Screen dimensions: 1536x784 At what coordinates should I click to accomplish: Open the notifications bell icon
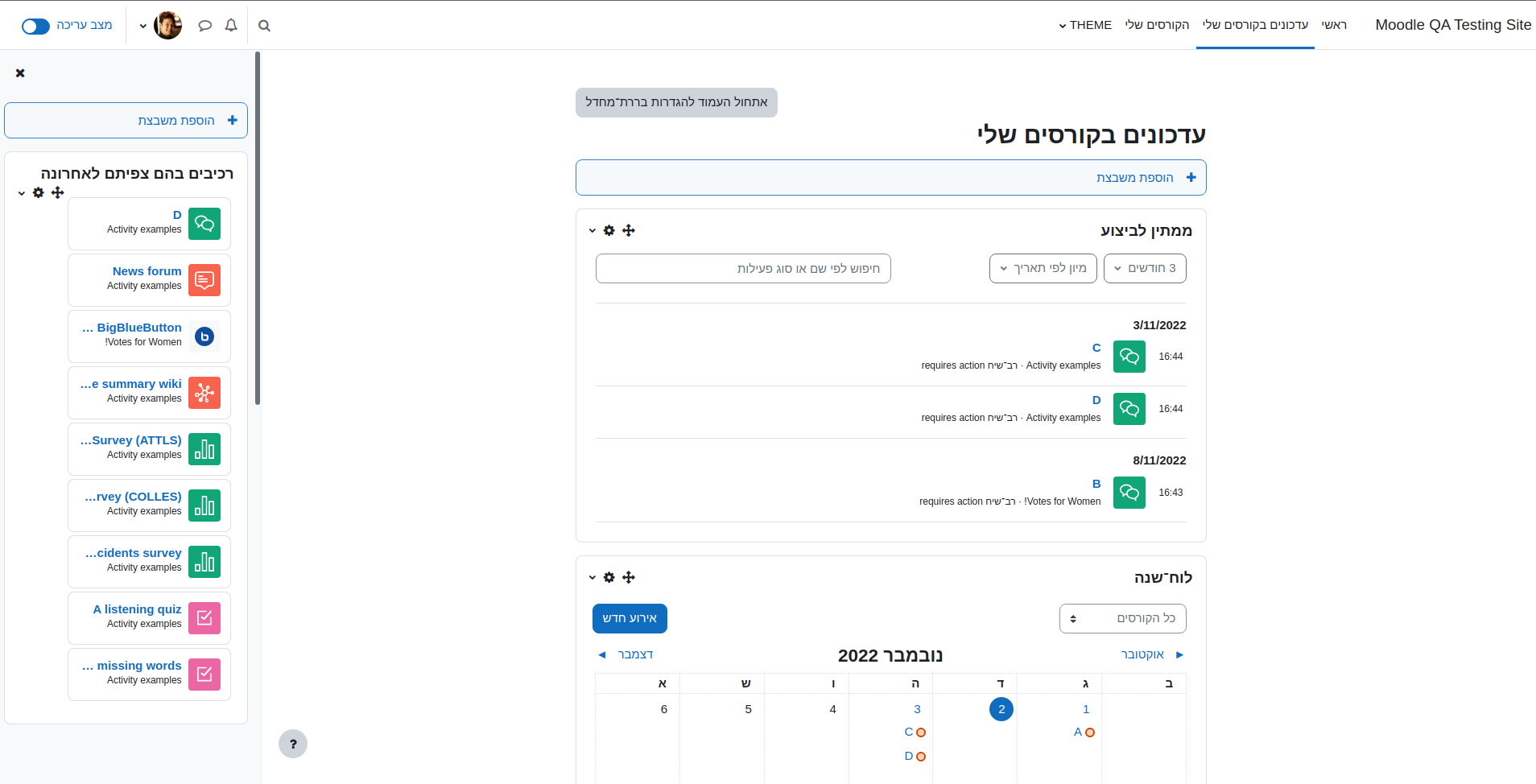[231, 26]
